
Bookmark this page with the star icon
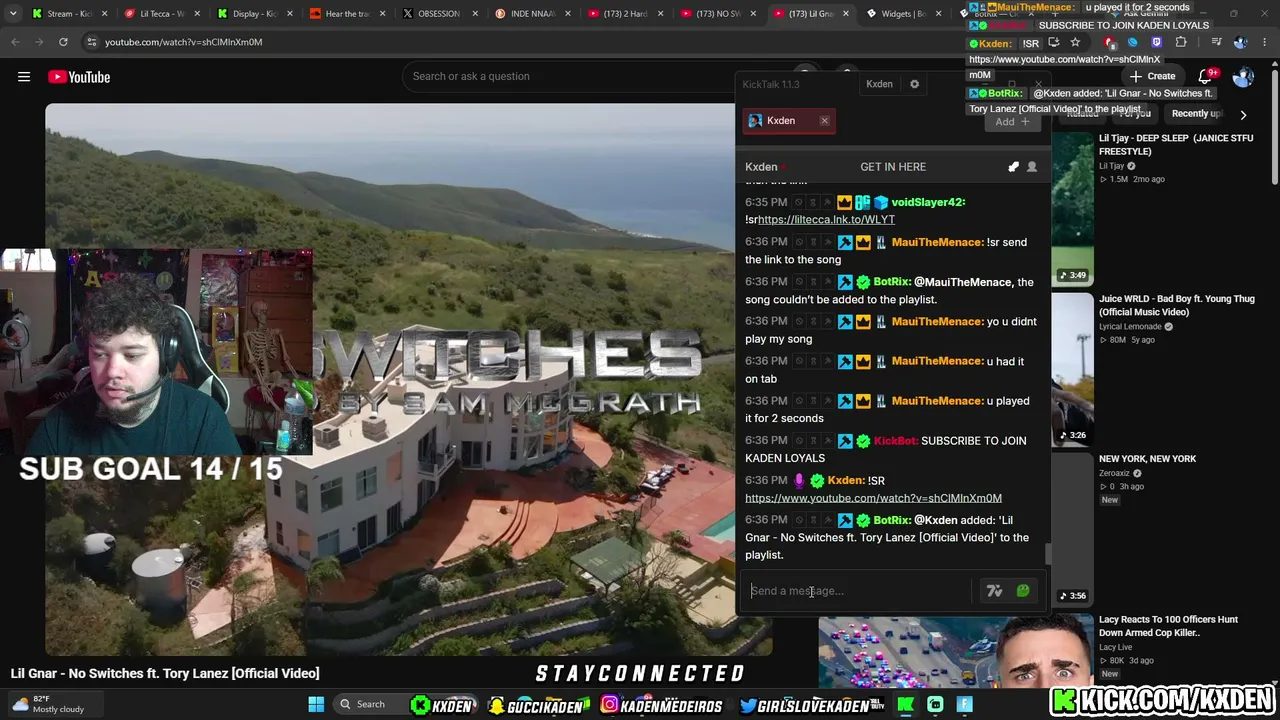tap(1075, 42)
